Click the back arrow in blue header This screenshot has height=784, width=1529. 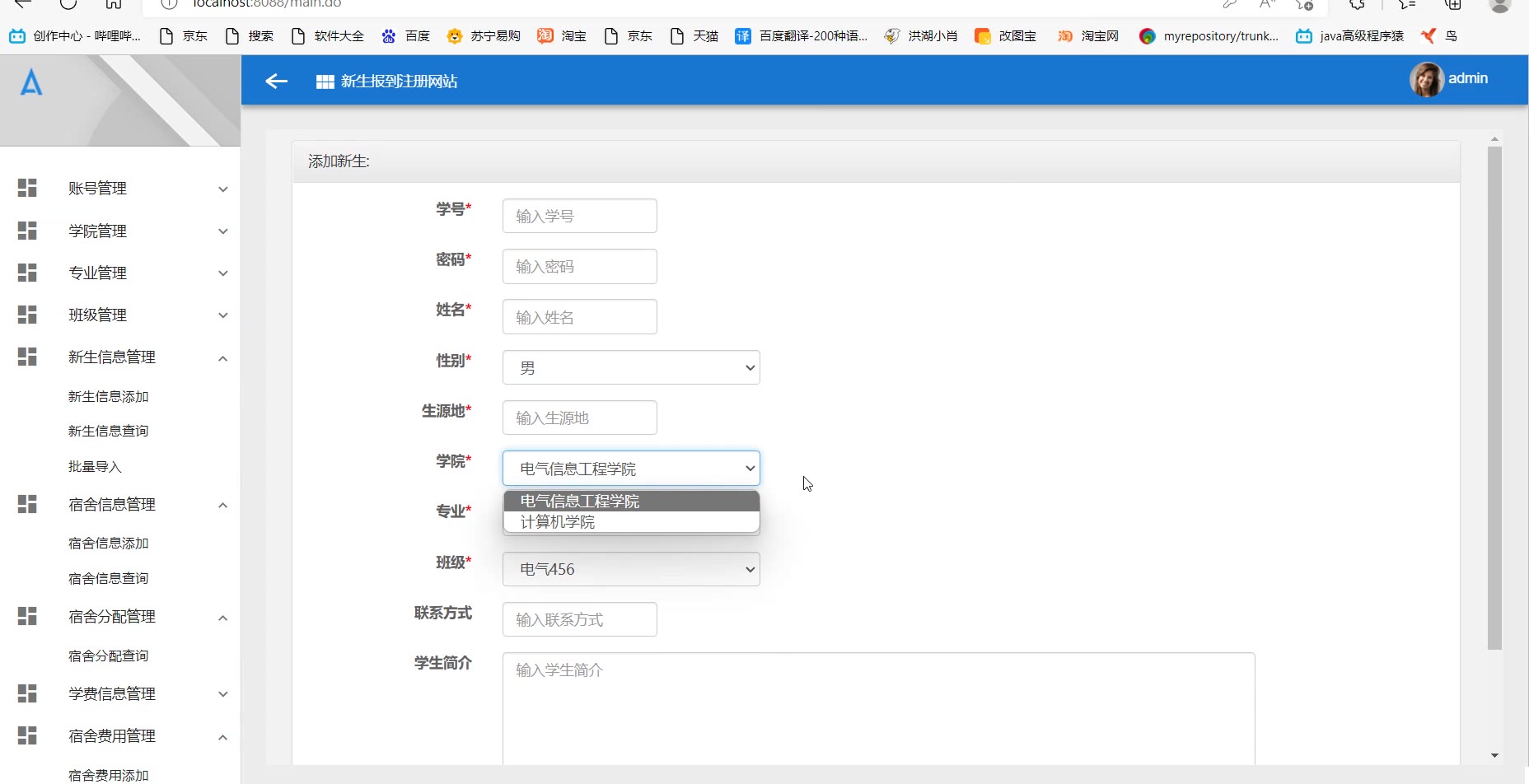pos(276,81)
